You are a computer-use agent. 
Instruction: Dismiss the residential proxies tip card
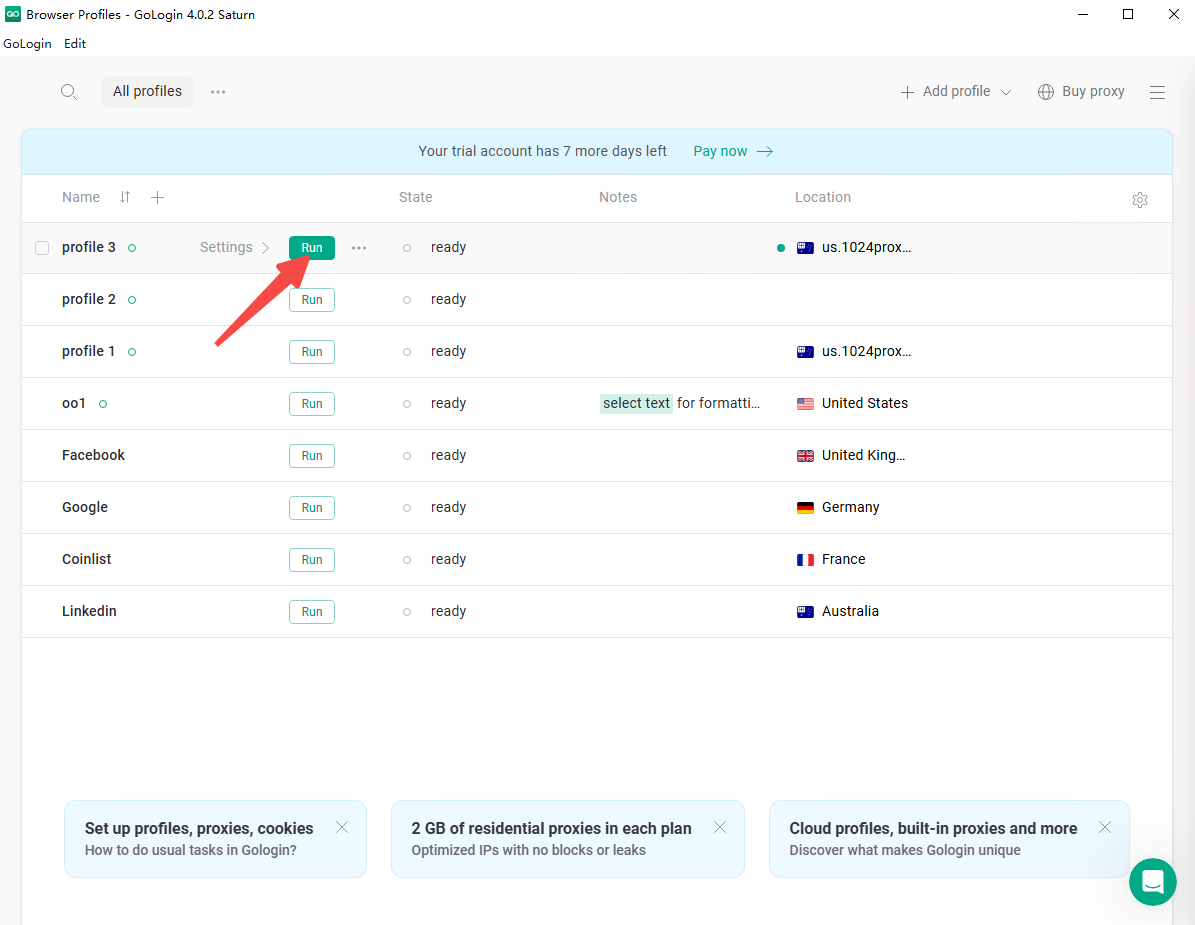pos(720,827)
